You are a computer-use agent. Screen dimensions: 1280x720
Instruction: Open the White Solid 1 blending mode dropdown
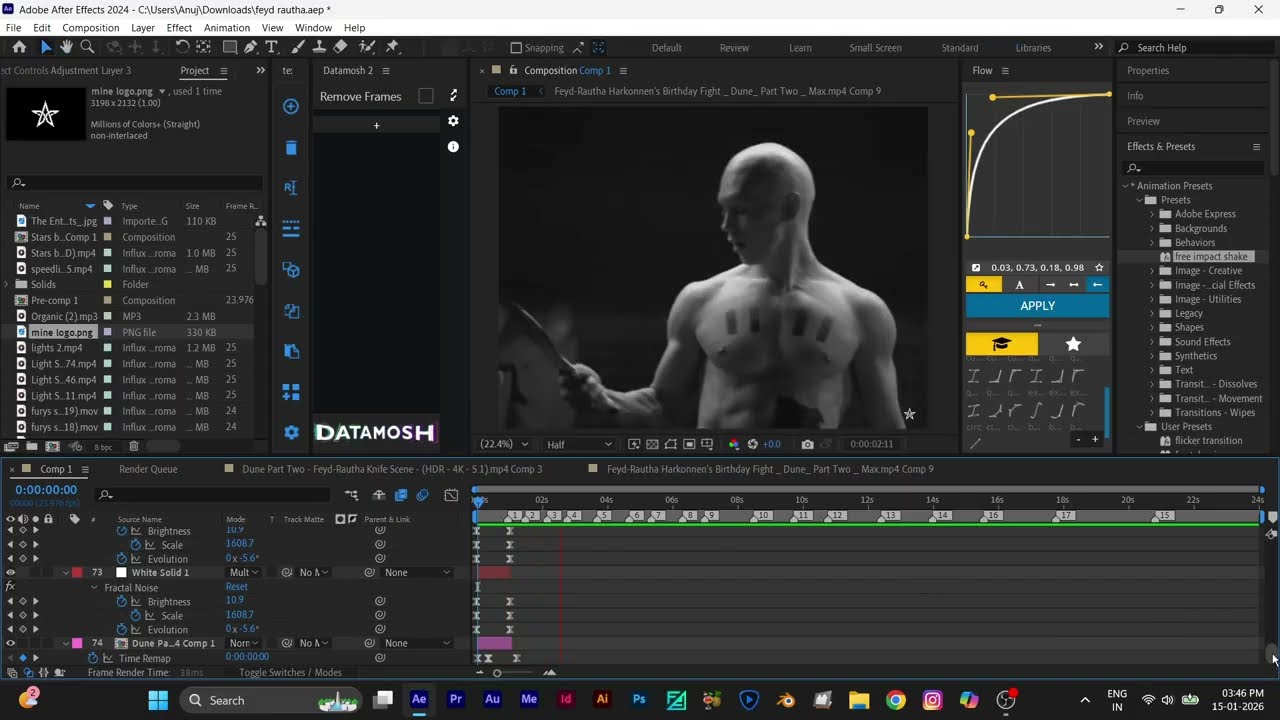pos(244,573)
